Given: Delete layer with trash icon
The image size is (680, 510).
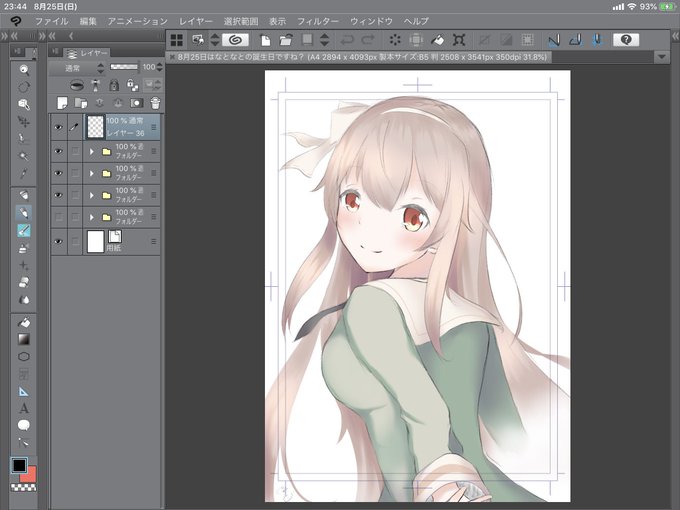Looking at the screenshot, I should 155,103.
